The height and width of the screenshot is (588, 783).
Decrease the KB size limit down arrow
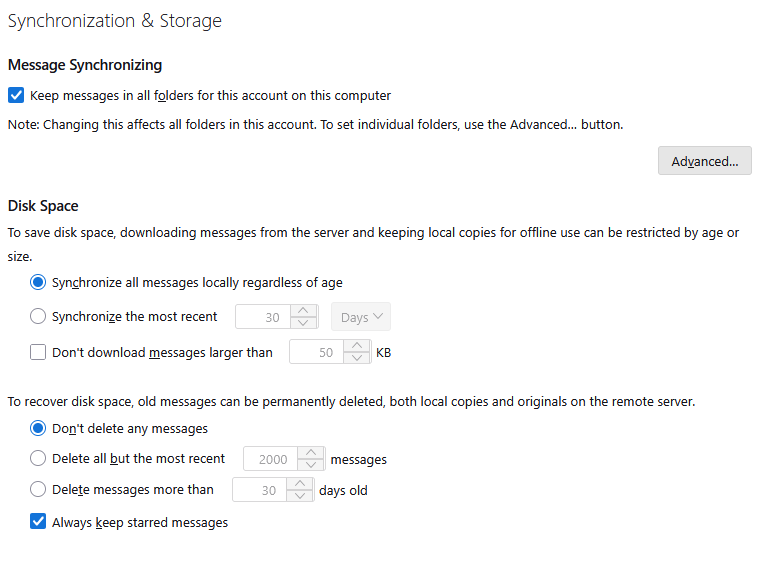(358, 358)
